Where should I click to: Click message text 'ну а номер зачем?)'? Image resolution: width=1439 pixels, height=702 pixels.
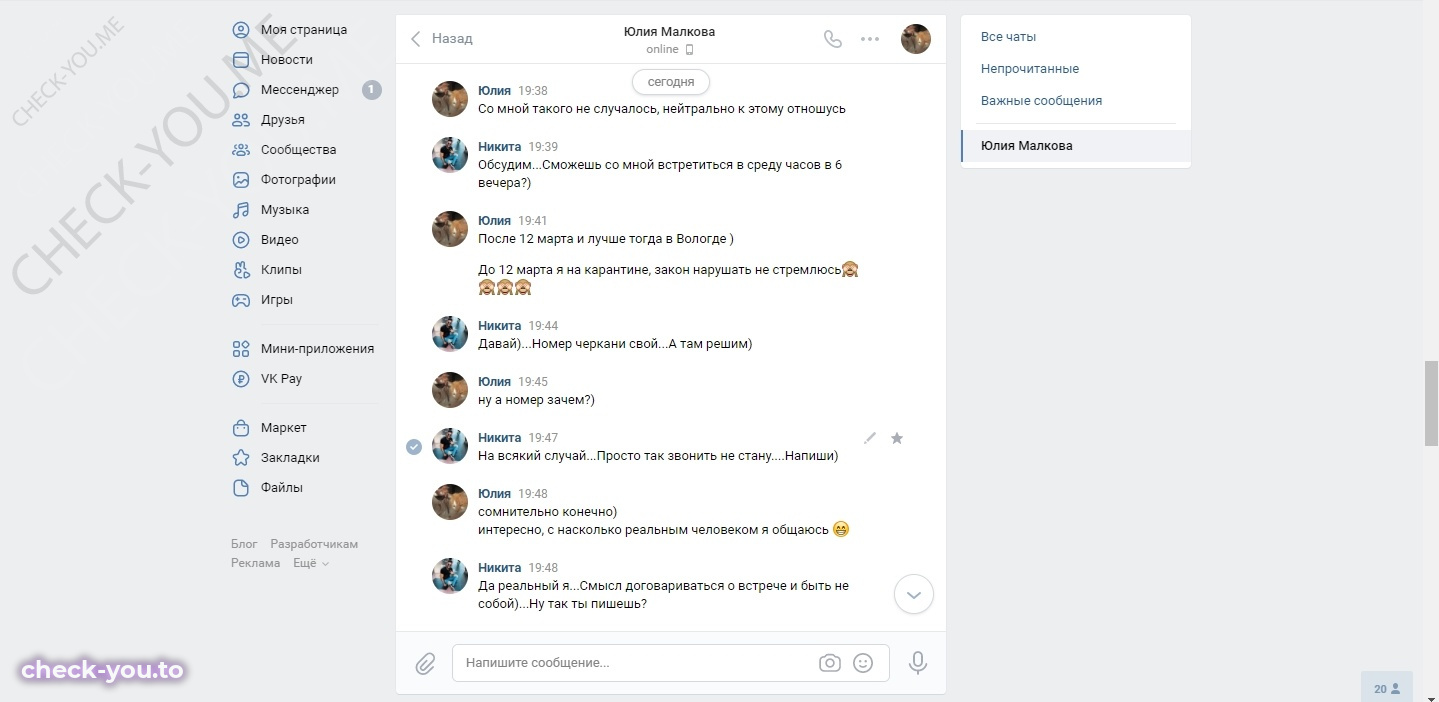(x=537, y=400)
